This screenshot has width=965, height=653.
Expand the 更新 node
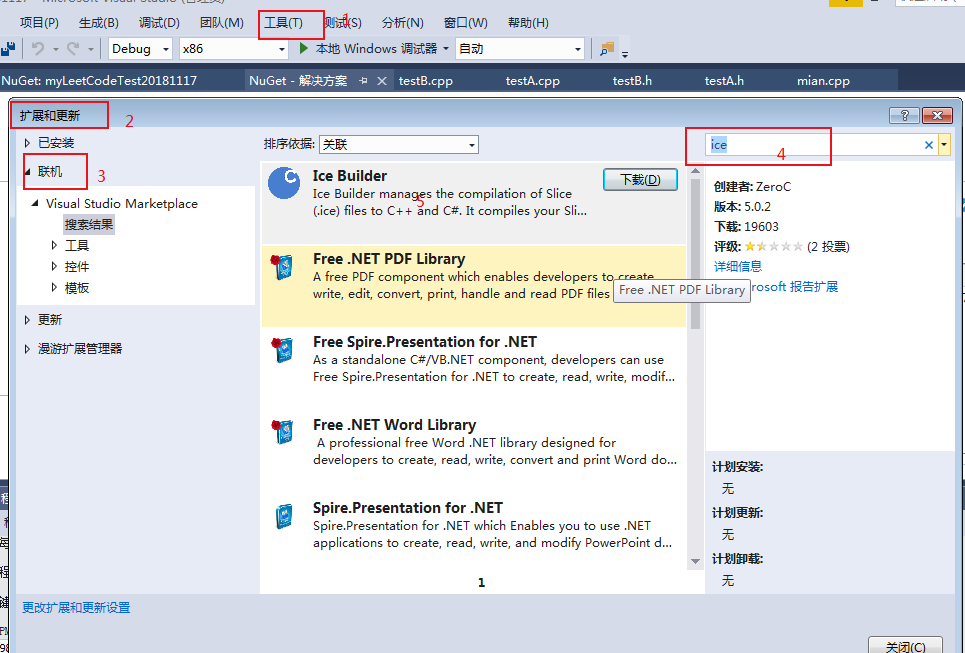click(27, 320)
